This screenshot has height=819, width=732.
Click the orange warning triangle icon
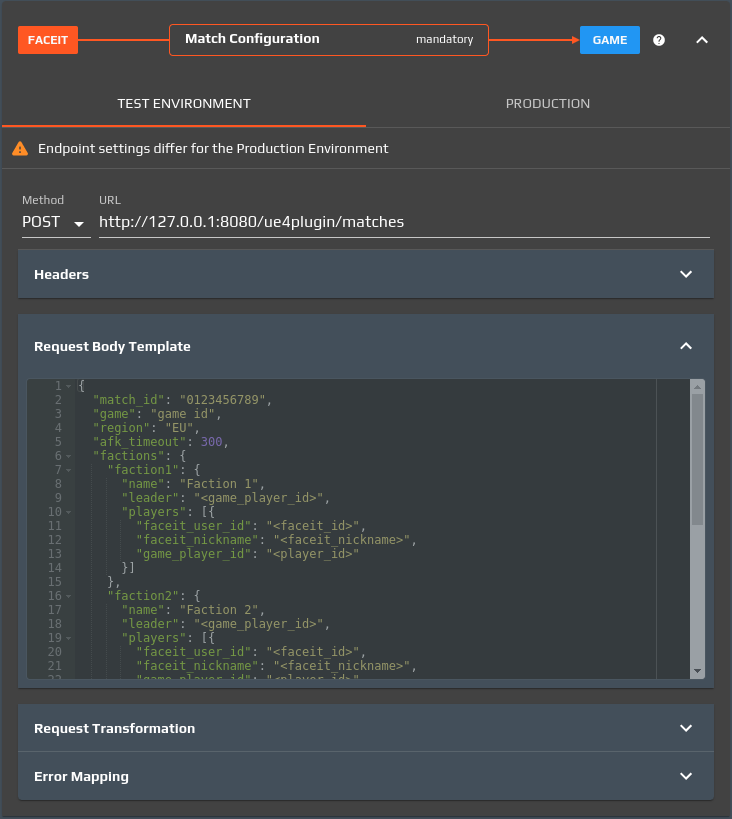[20, 148]
